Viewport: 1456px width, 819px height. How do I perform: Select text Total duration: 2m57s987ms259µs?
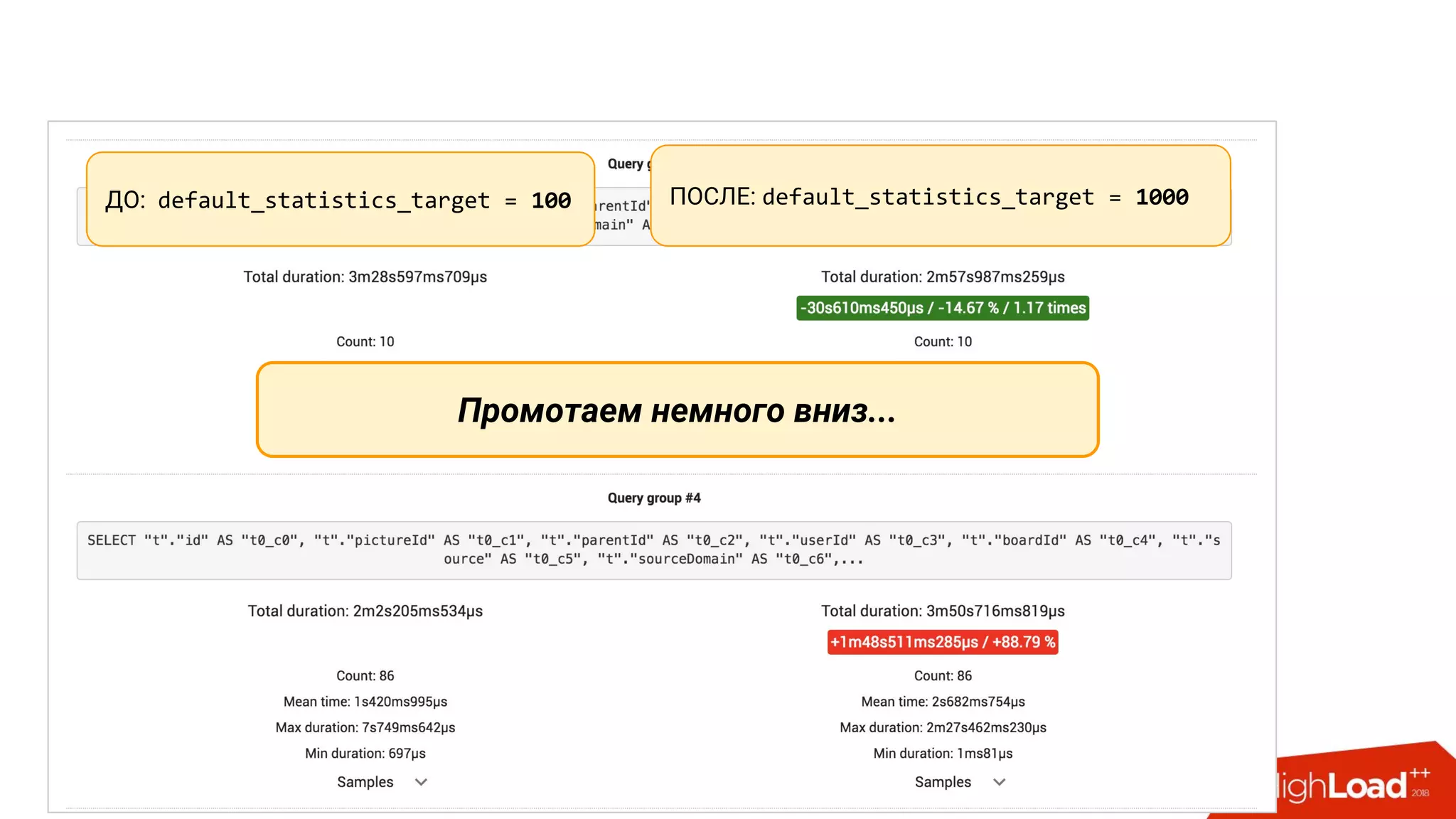(x=943, y=277)
